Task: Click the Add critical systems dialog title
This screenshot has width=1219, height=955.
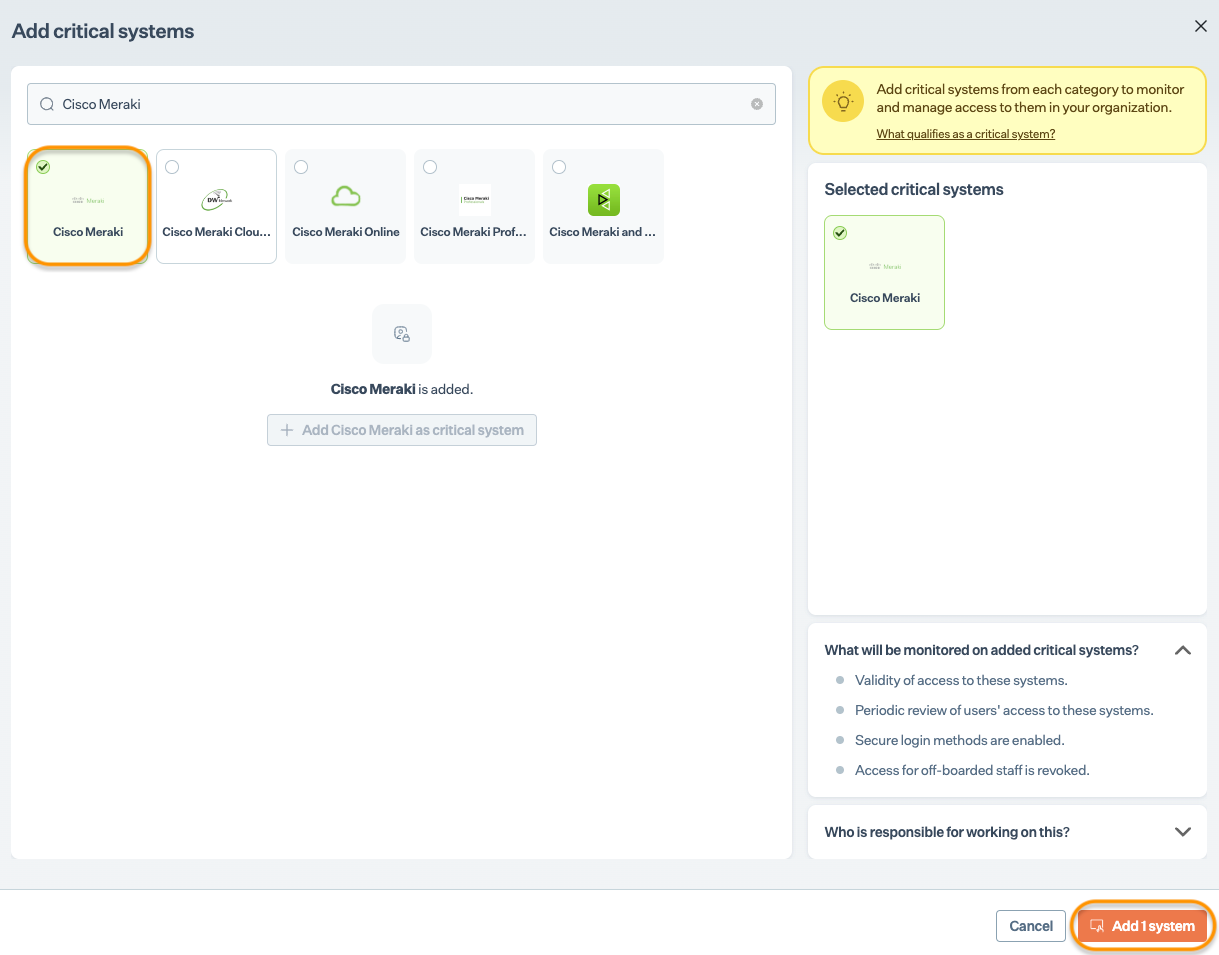Action: coord(103,31)
